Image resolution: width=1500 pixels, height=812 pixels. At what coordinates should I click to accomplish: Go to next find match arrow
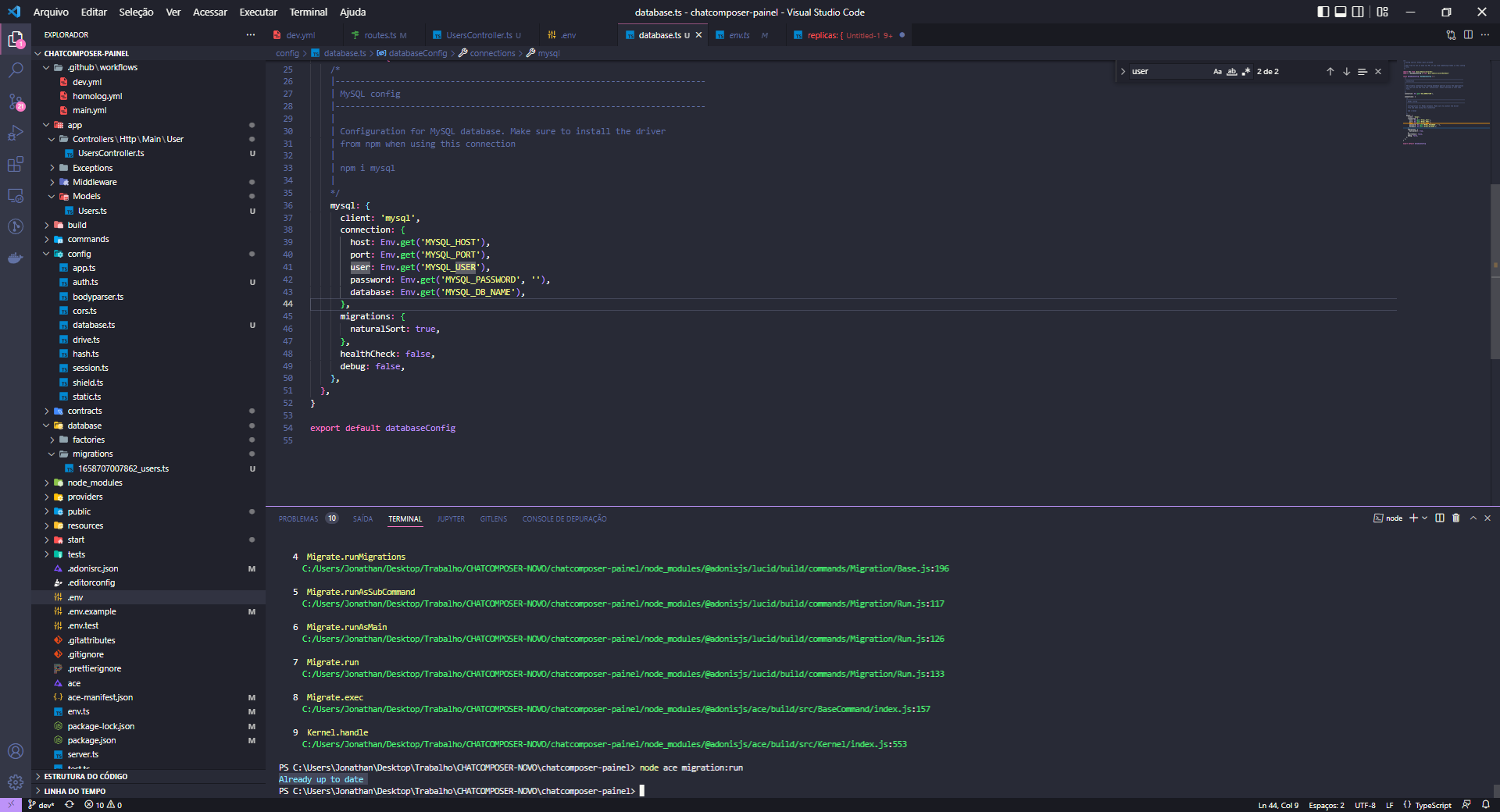coord(1346,71)
